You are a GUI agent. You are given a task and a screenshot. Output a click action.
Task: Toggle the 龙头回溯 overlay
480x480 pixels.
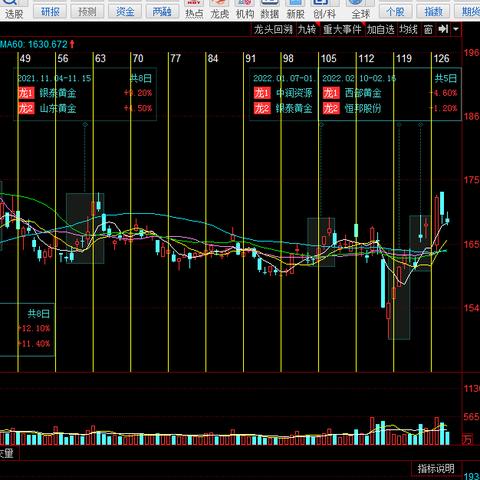(x=273, y=29)
